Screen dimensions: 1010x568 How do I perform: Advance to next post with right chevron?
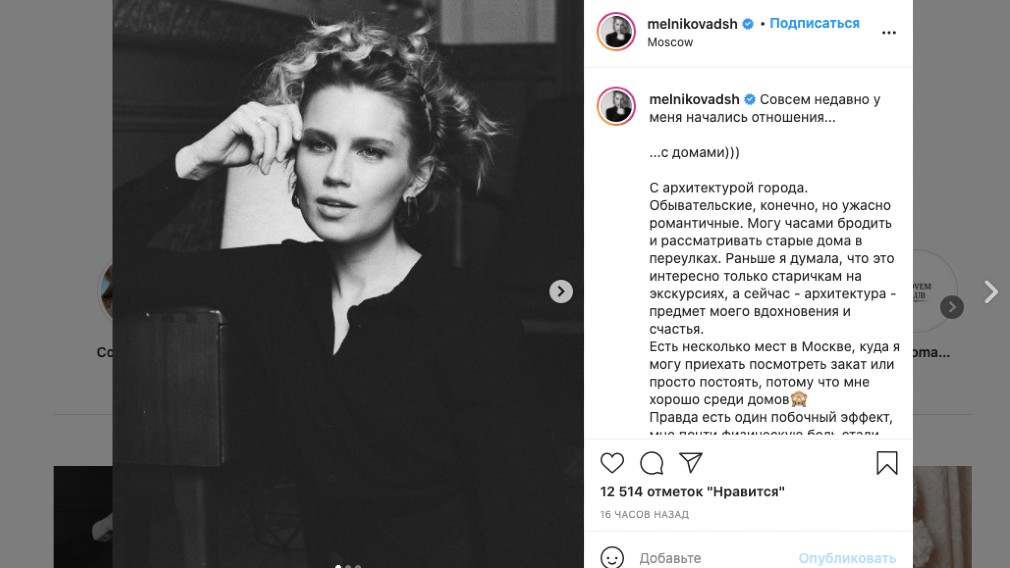coord(991,292)
